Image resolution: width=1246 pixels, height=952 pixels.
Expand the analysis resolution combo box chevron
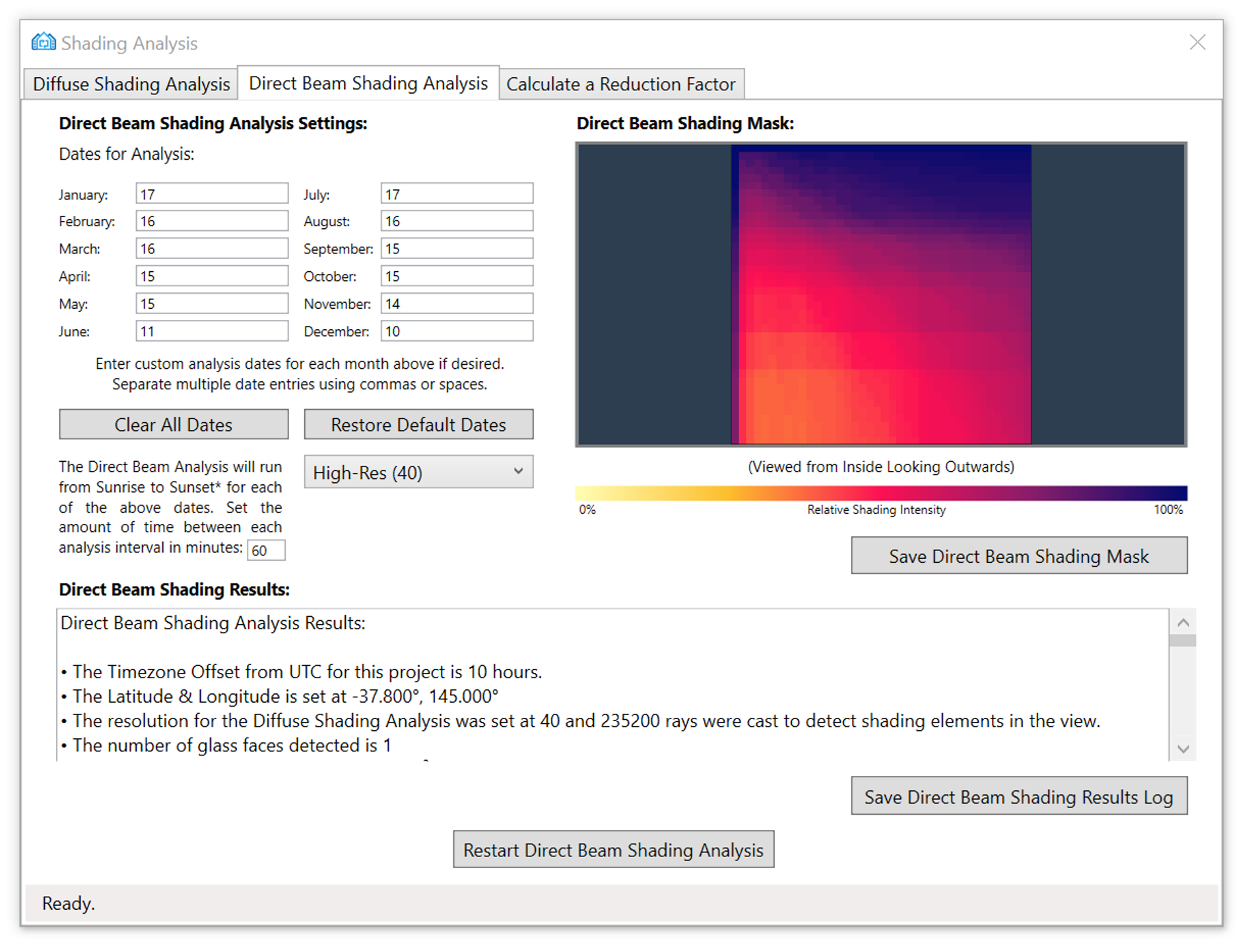point(519,472)
